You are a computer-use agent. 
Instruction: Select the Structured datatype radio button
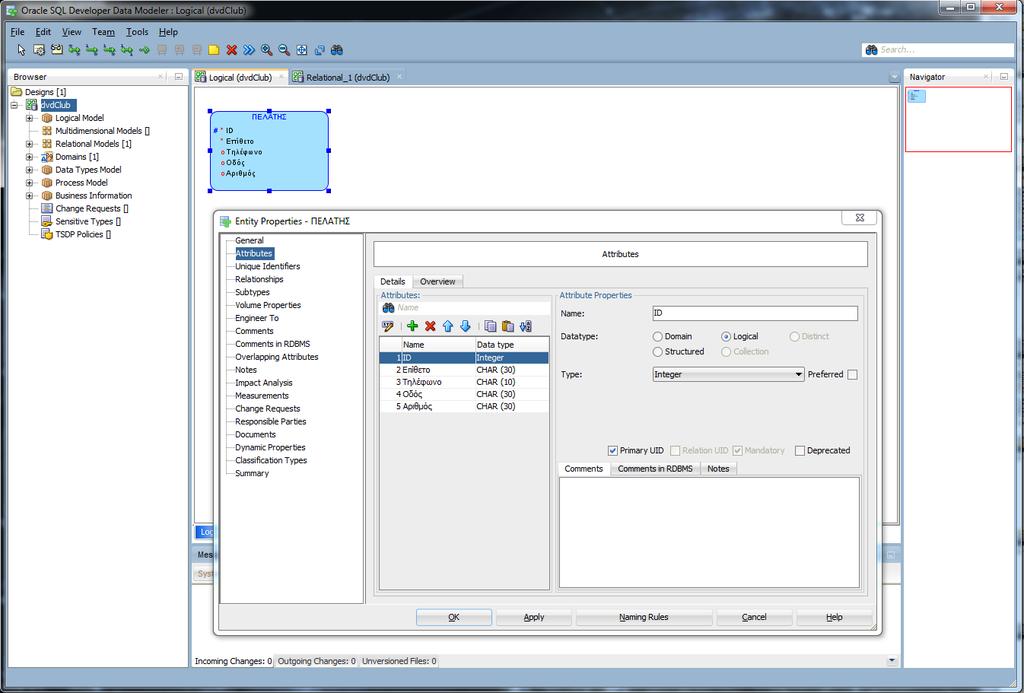658,352
